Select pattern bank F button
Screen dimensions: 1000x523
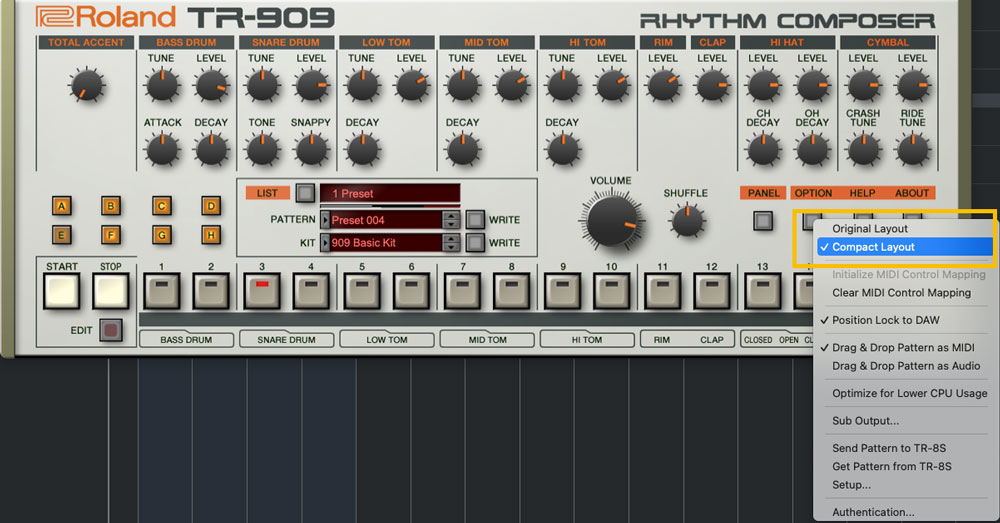point(111,235)
